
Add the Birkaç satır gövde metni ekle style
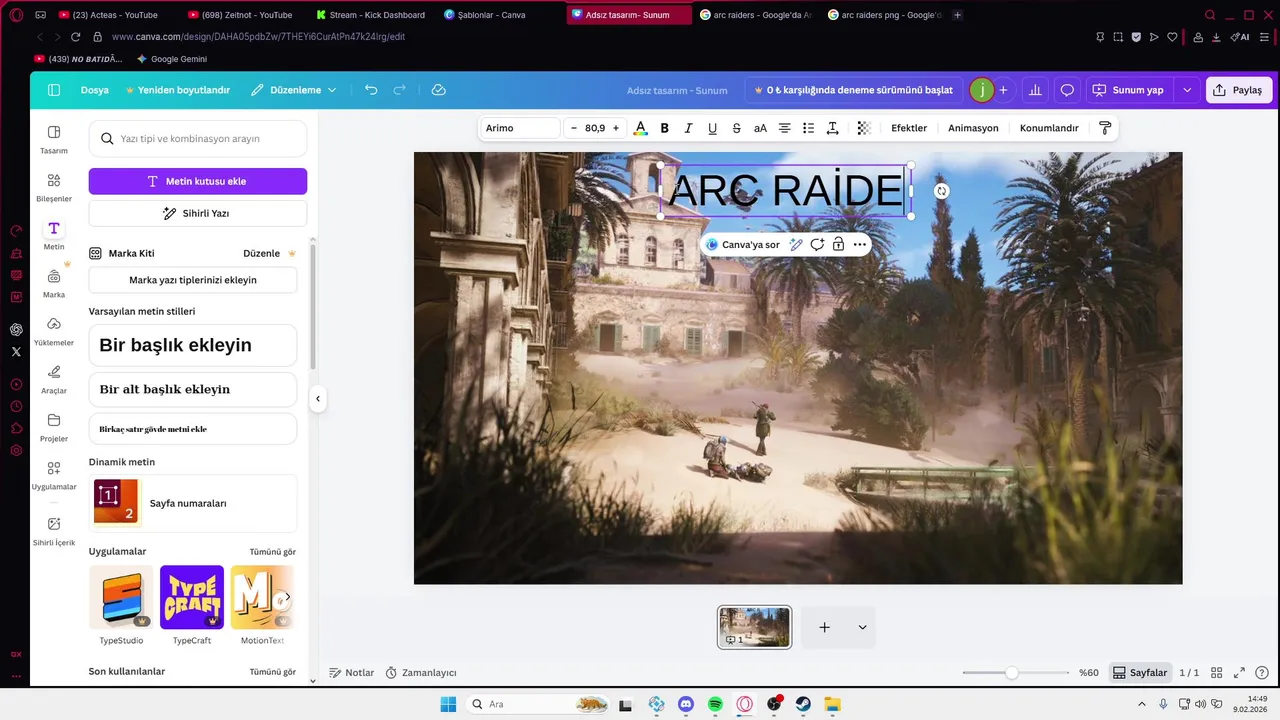click(193, 429)
